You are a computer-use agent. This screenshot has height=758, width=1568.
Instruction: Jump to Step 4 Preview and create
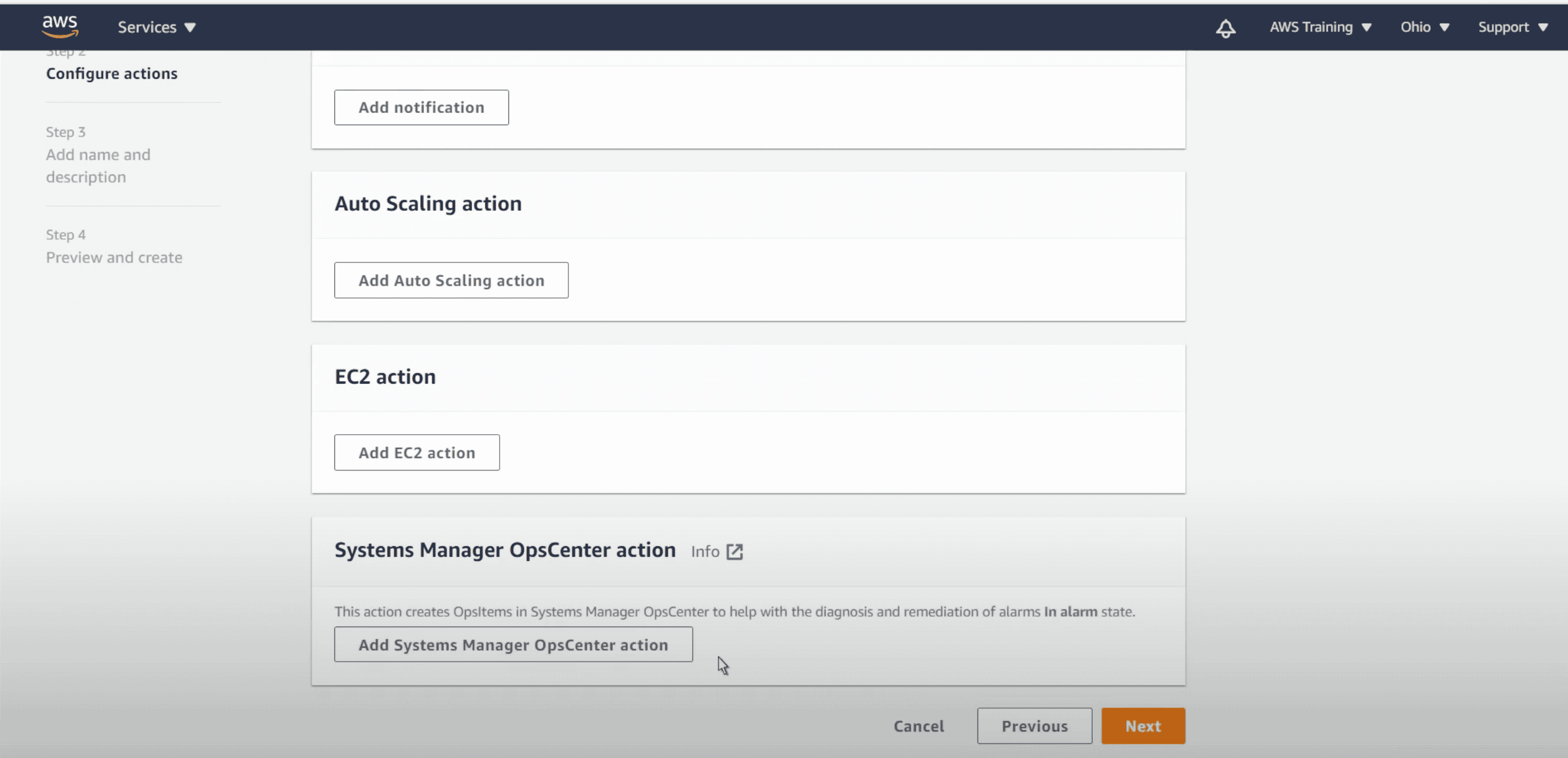point(114,258)
